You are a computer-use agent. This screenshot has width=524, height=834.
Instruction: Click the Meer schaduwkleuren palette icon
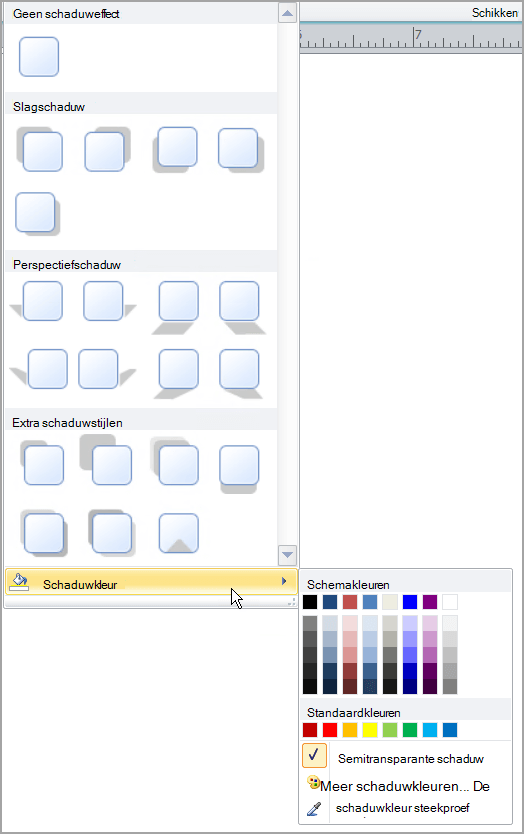coord(313,782)
